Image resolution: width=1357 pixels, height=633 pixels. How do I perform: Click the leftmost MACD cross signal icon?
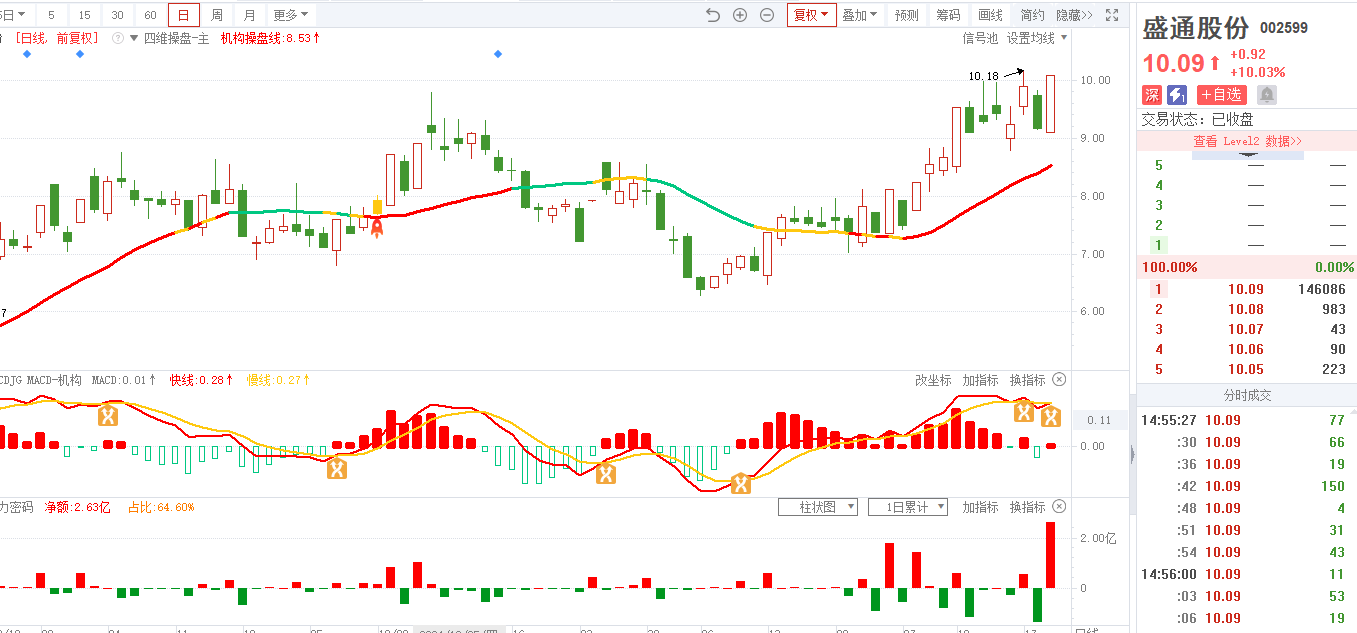[108, 415]
